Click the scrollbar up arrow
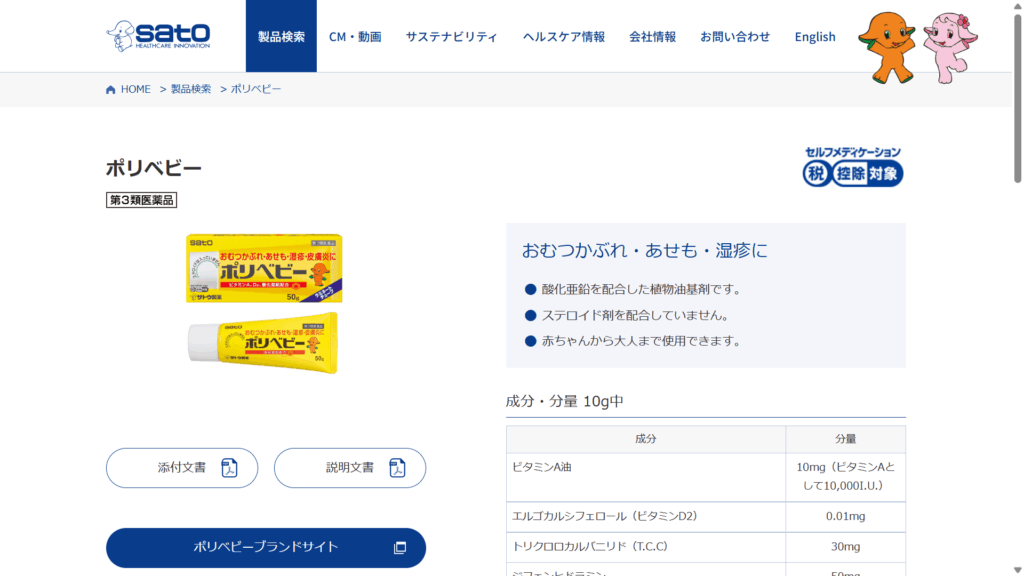This screenshot has width=1024, height=576. pos(1017,6)
